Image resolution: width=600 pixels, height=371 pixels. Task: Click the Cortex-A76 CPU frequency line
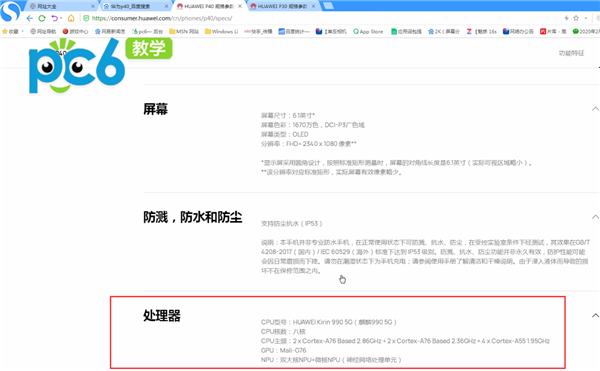[405, 341]
